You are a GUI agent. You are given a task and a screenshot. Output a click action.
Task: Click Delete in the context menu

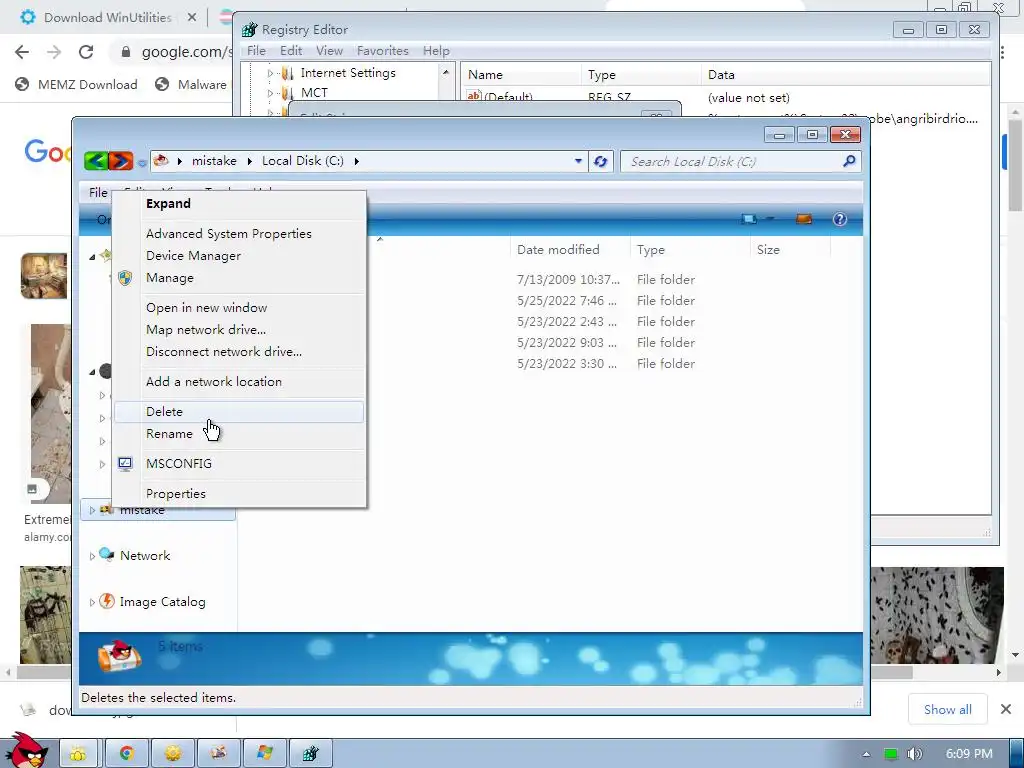click(x=239, y=412)
